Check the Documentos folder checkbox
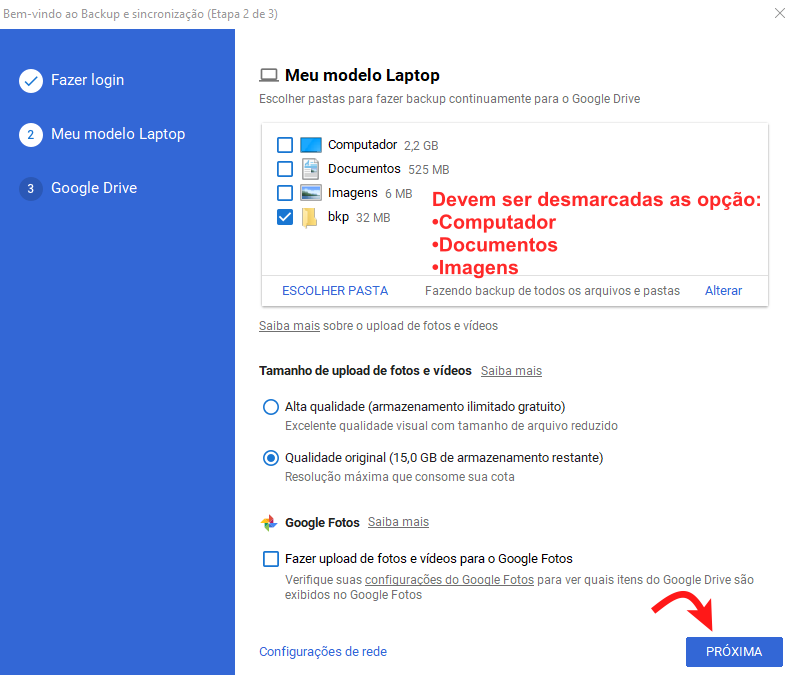This screenshot has width=791, height=675. tap(285, 169)
